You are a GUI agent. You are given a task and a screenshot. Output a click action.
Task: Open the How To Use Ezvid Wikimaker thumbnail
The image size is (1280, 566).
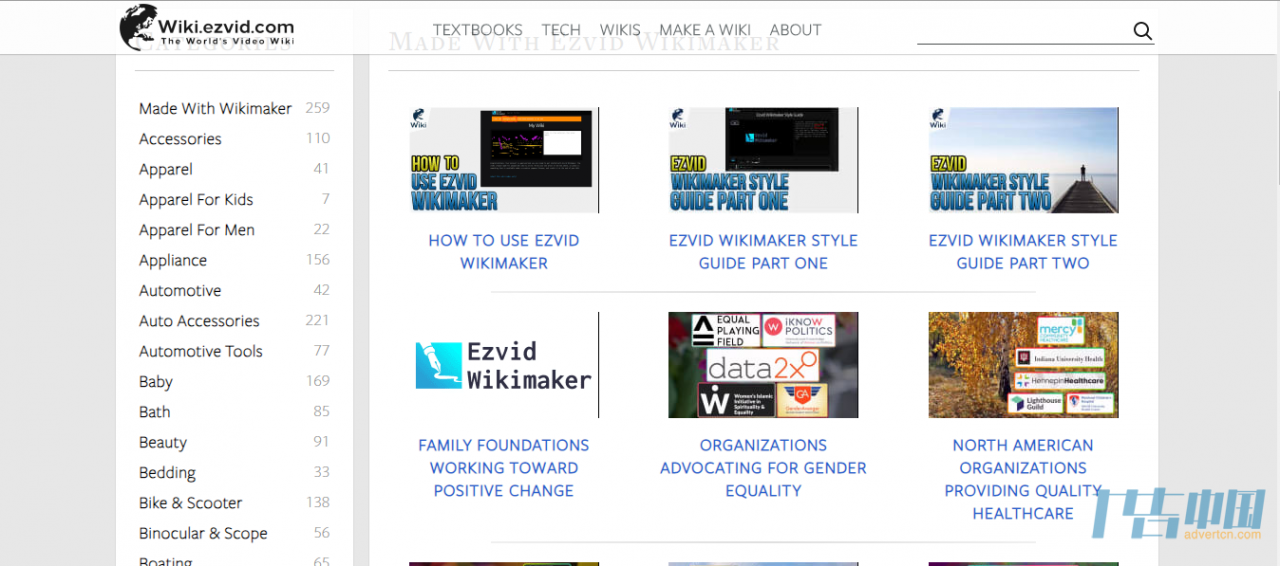point(504,160)
